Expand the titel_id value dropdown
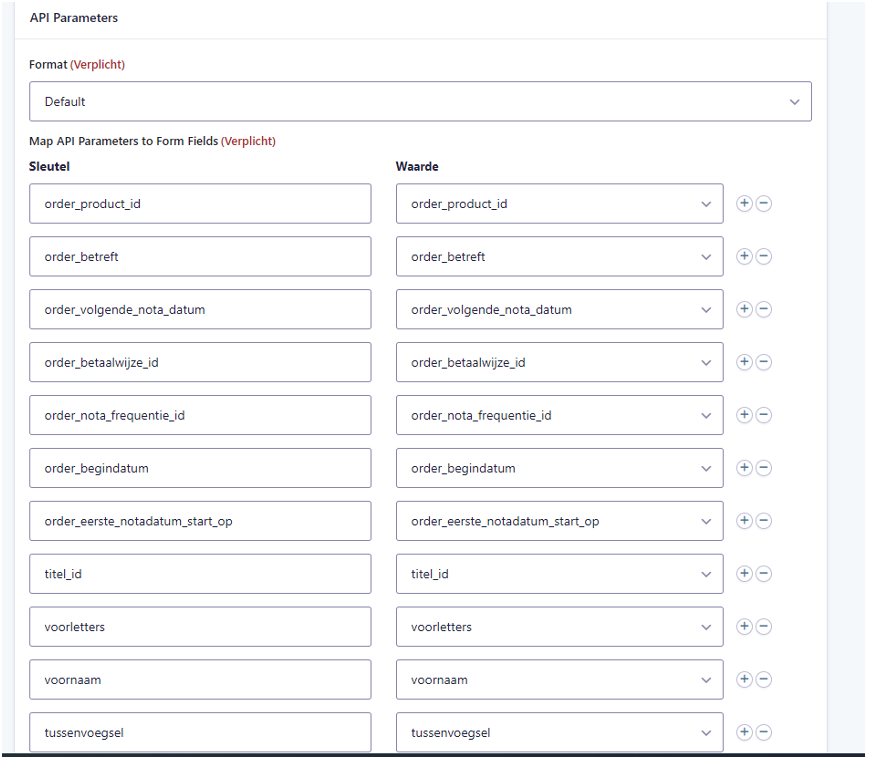This screenshot has height=758, width=870. tap(559, 574)
